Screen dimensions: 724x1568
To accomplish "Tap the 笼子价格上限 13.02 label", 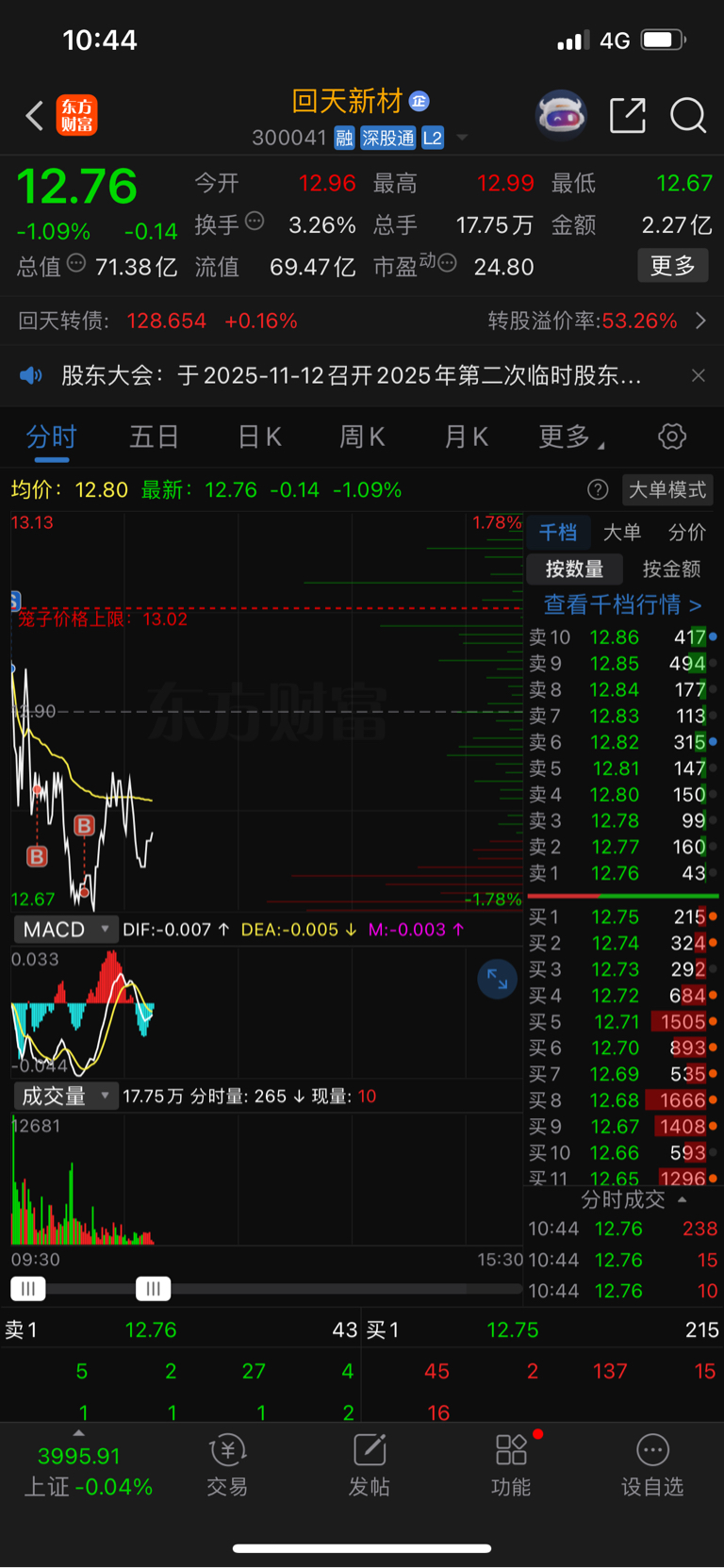I will (x=103, y=619).
